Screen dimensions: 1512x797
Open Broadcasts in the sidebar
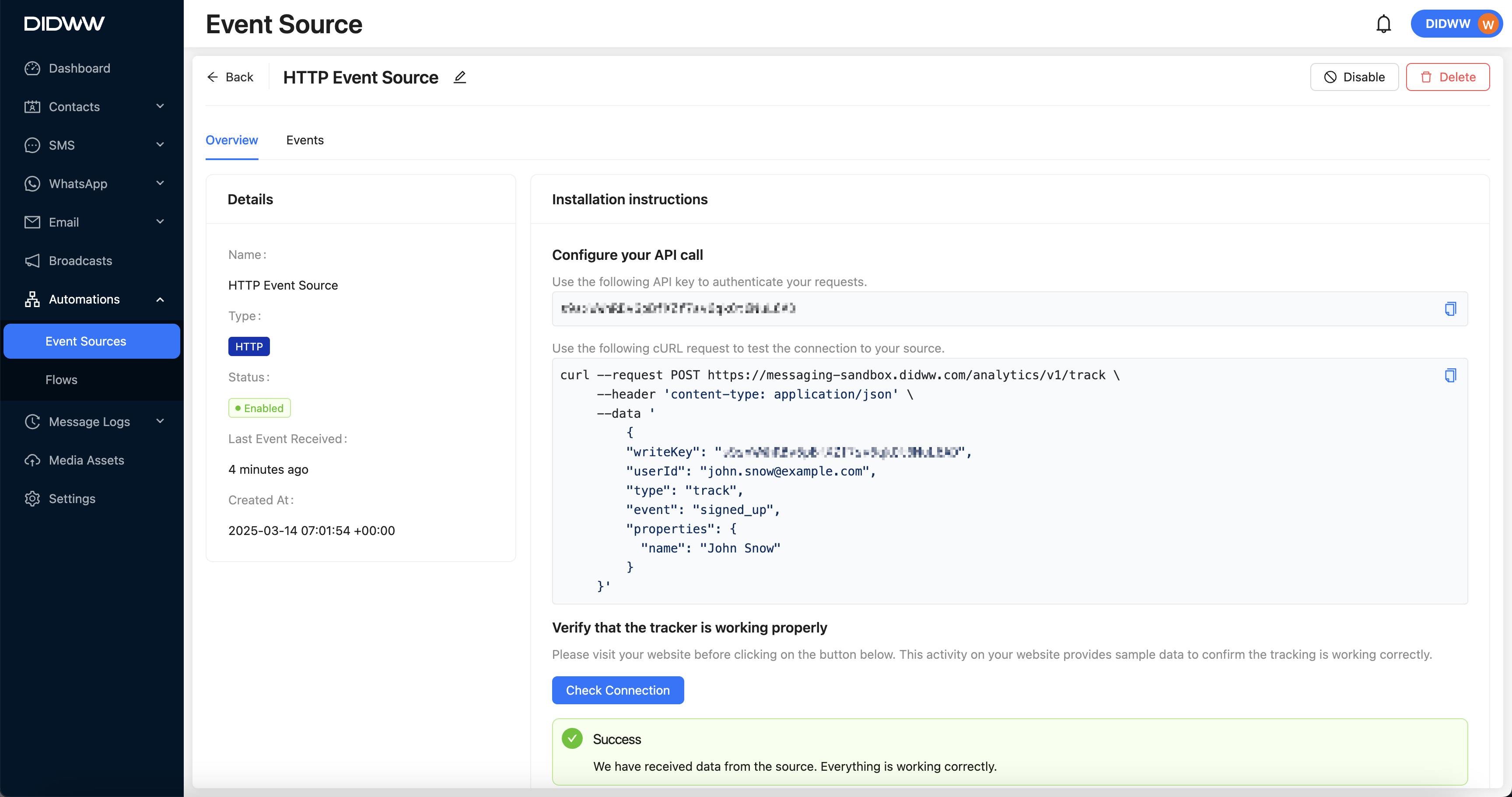pos(80,261)
